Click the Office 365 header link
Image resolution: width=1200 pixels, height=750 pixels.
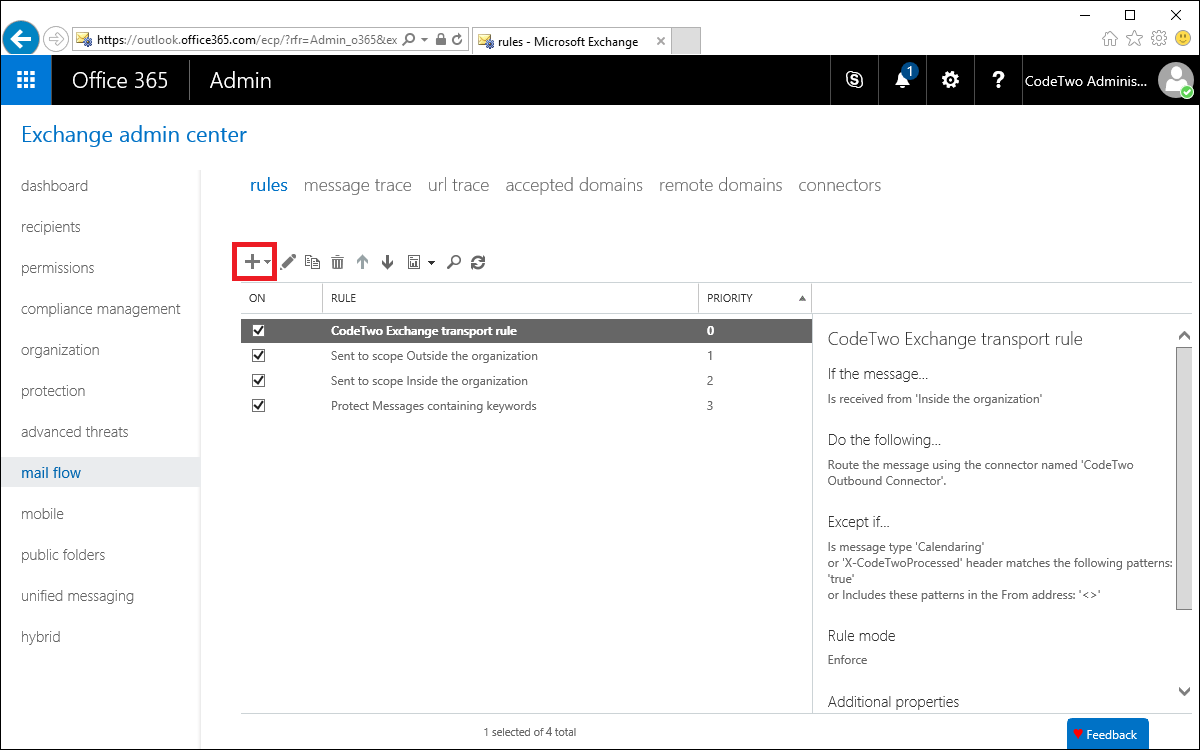coord(120,80)
